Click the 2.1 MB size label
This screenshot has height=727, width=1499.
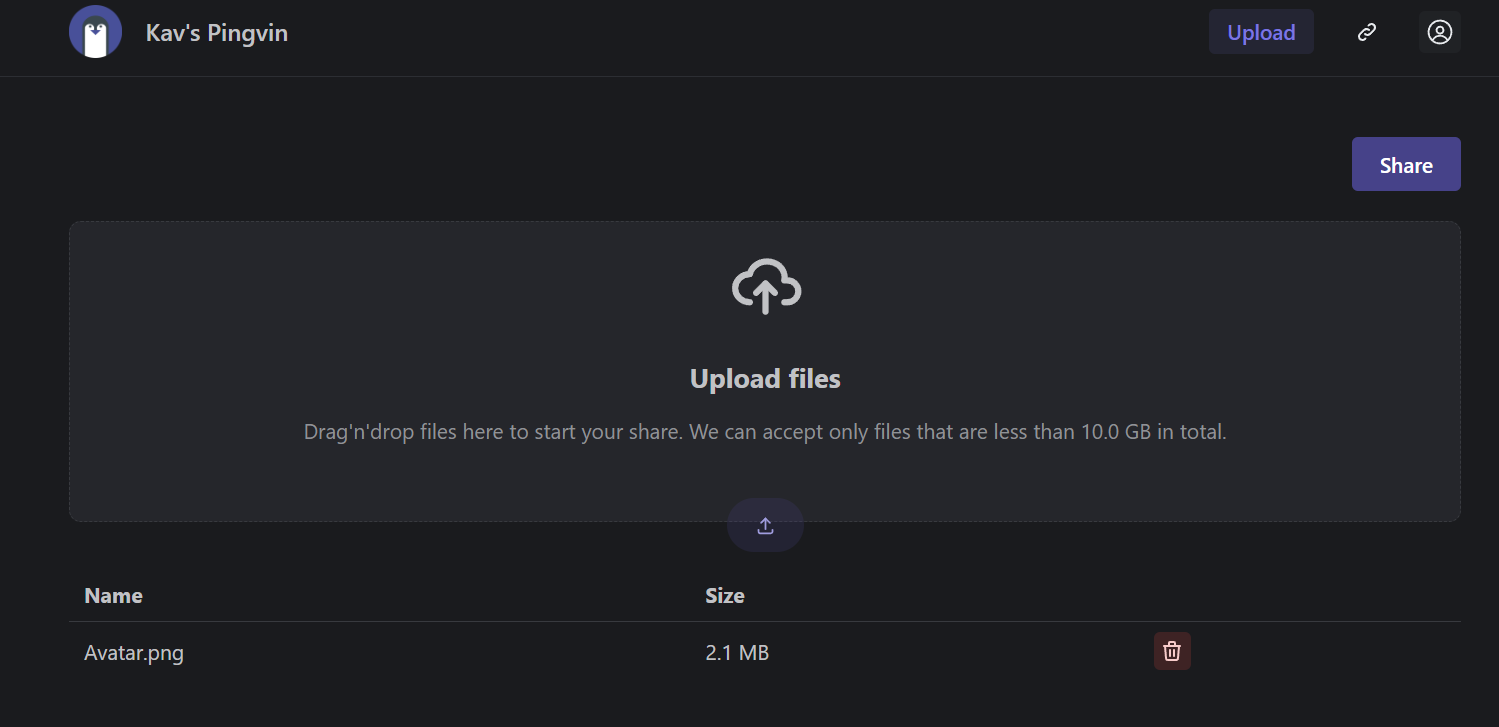pyautogui.click(x=737, y=652)
